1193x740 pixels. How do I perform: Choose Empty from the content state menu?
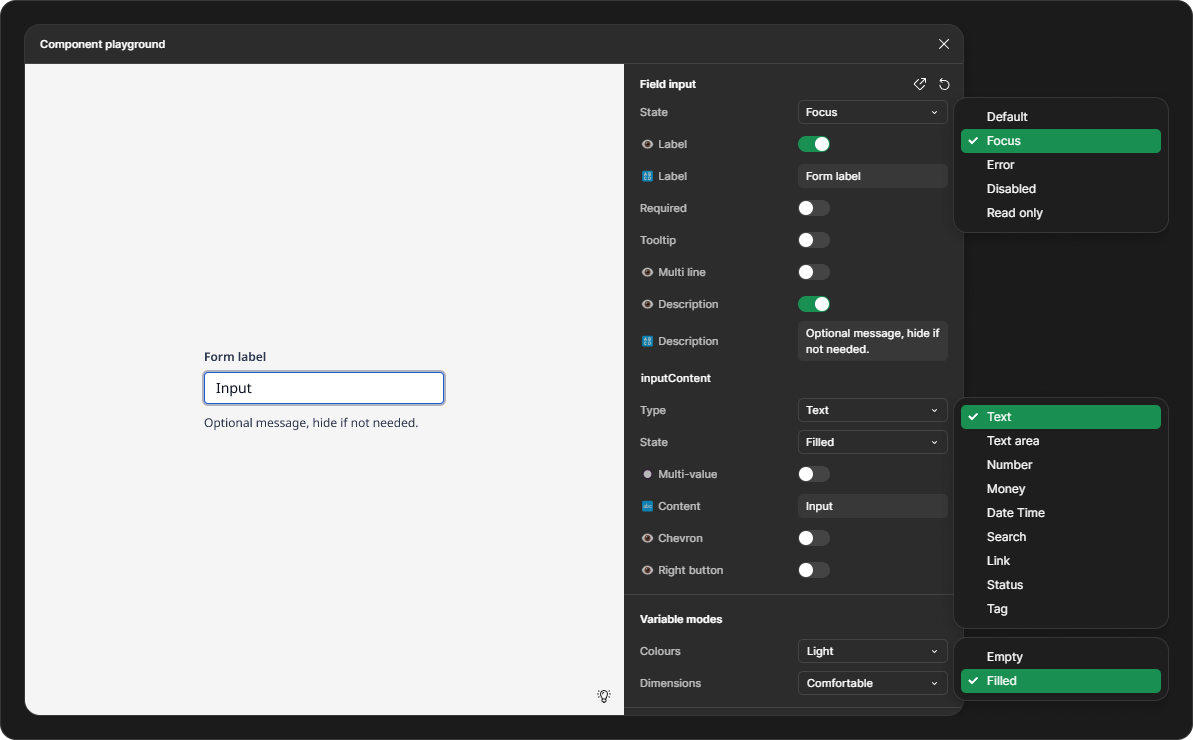pyautogui.click(x=1061, y=657)
